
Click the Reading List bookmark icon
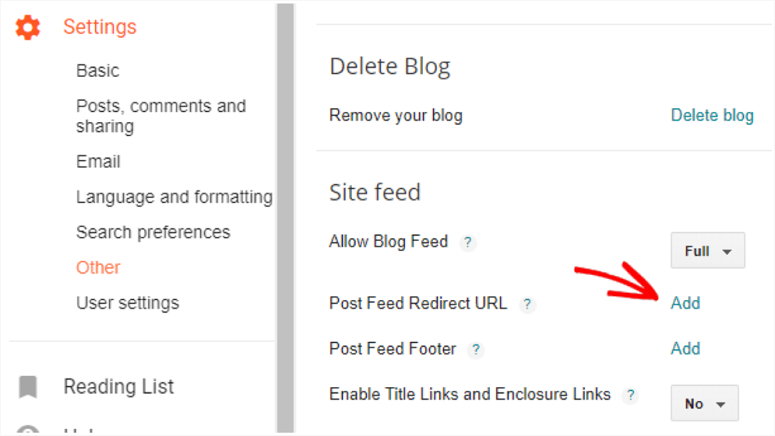tap(28, 387)
